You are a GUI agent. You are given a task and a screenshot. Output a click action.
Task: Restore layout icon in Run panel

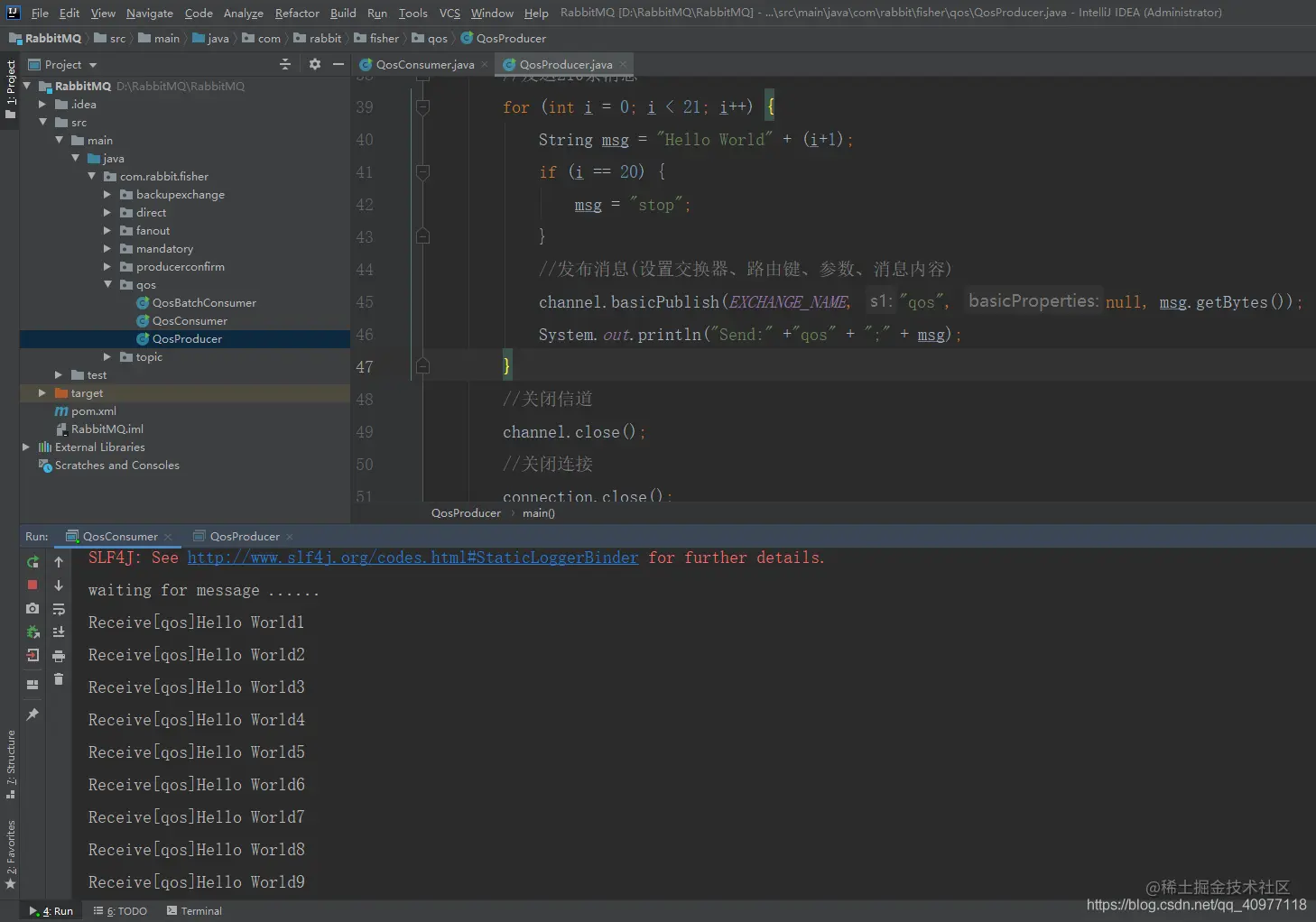32,685
